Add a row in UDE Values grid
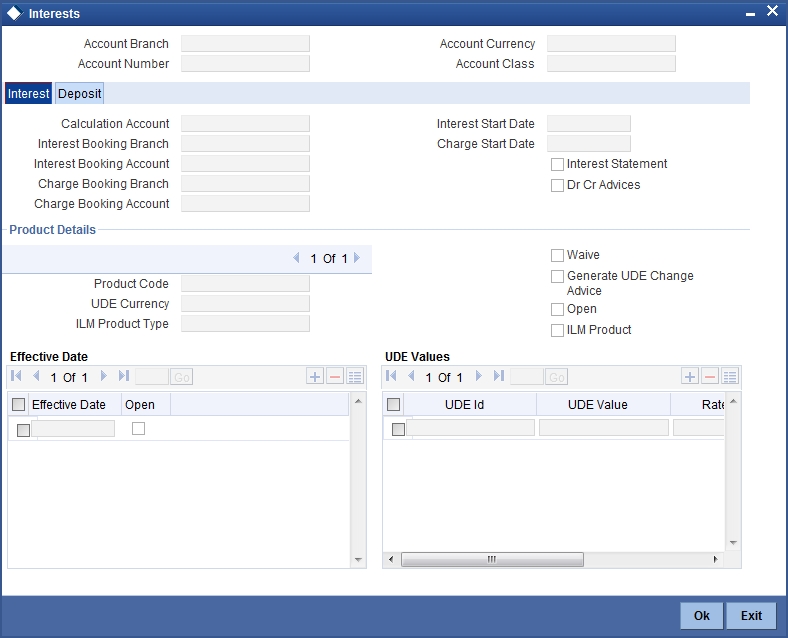 (690, 376)
